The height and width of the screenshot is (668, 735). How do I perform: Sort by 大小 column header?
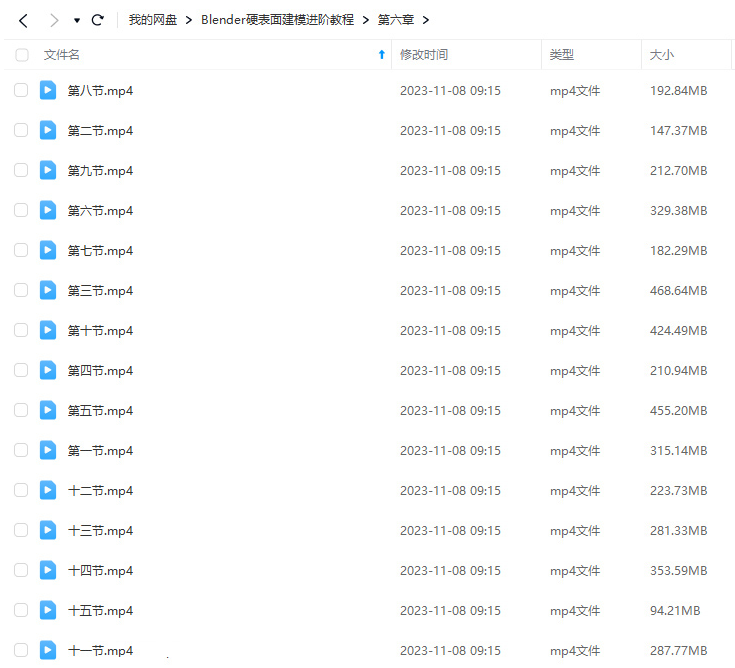click(662, 55)
